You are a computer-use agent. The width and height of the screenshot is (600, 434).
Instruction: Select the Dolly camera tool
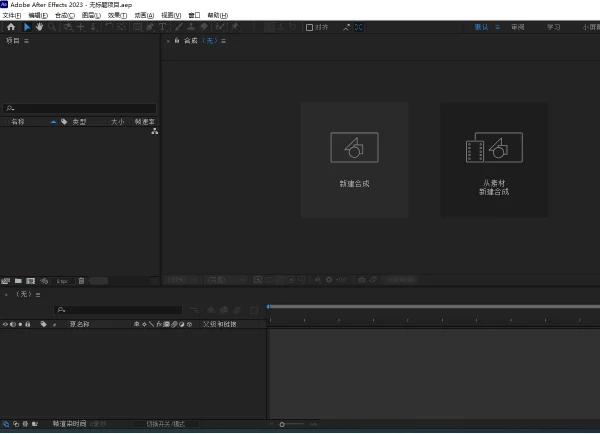[93, 27]
